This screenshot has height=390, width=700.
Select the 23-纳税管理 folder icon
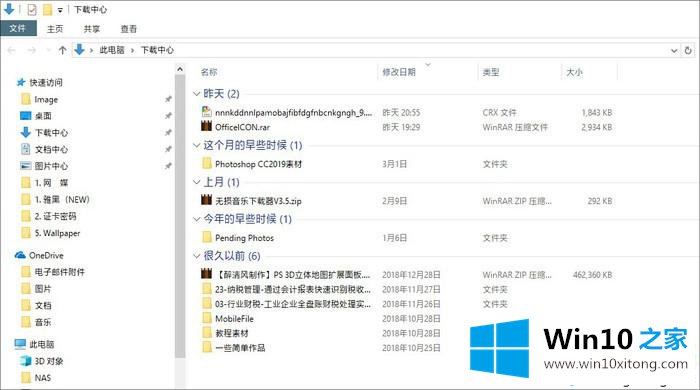206,289
